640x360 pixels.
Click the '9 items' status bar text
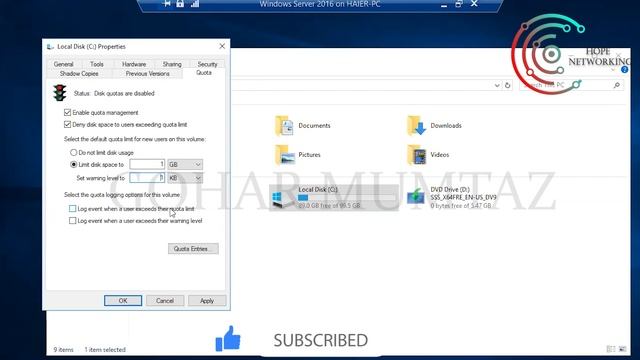tap(64, 350)
